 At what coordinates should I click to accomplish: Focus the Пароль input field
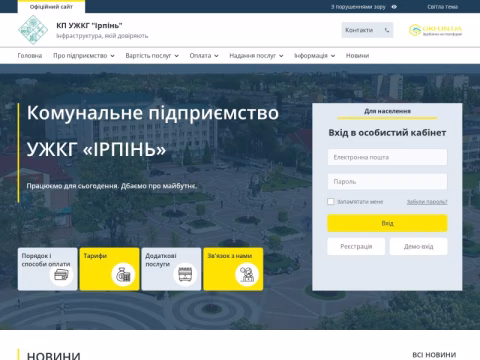(x=387, y=182)
